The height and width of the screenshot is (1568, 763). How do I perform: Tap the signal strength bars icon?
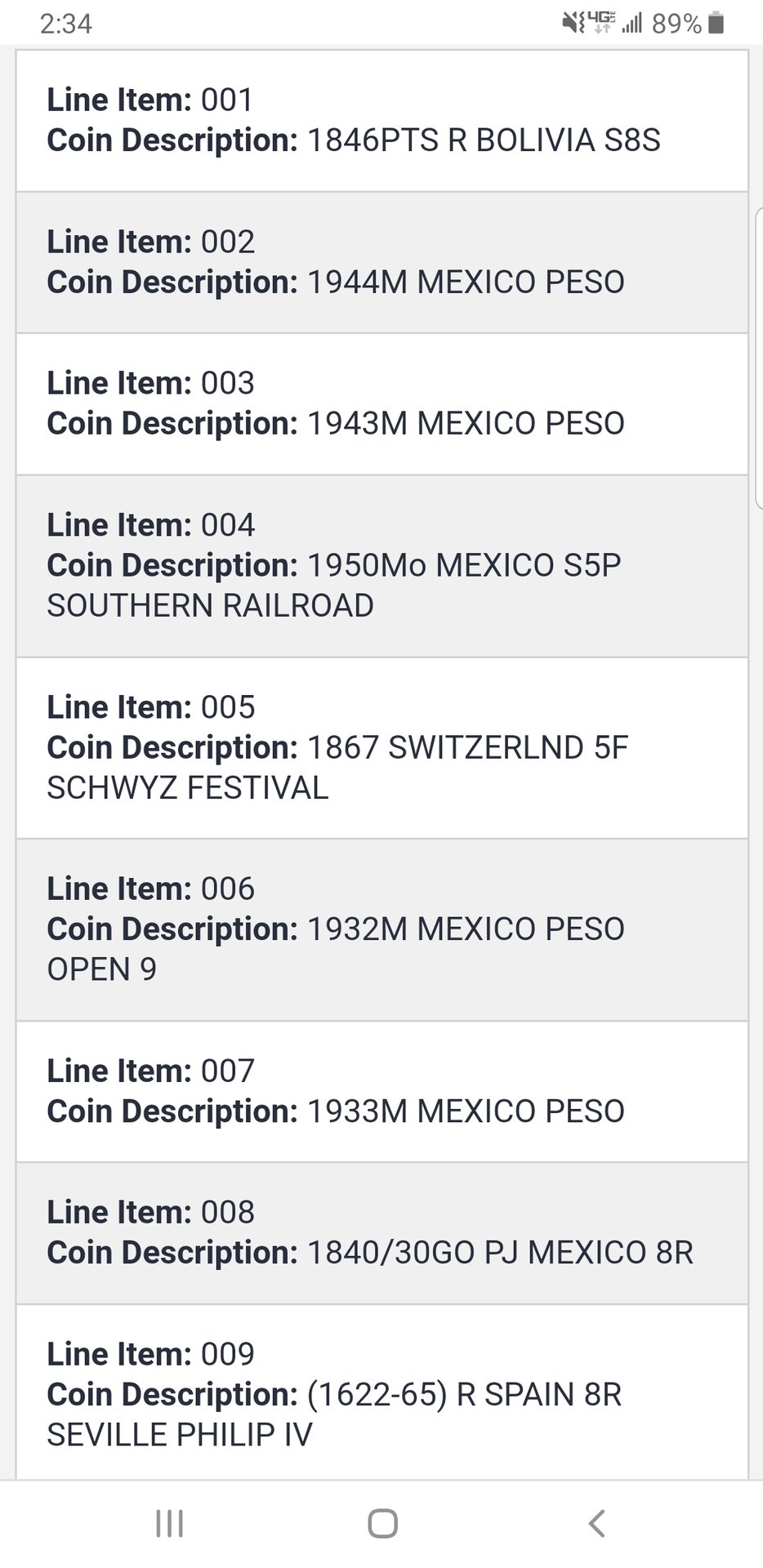[631, 24]
